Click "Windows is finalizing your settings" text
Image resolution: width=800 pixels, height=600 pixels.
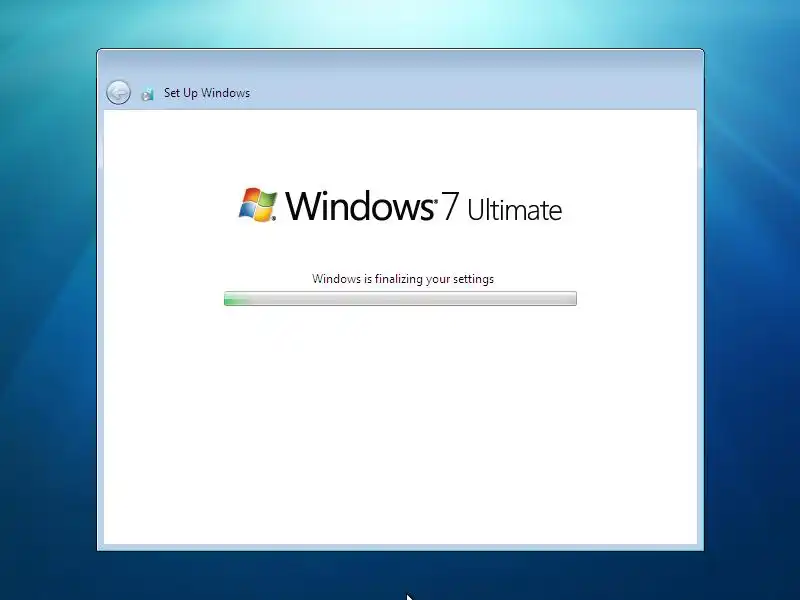(403, 279)
